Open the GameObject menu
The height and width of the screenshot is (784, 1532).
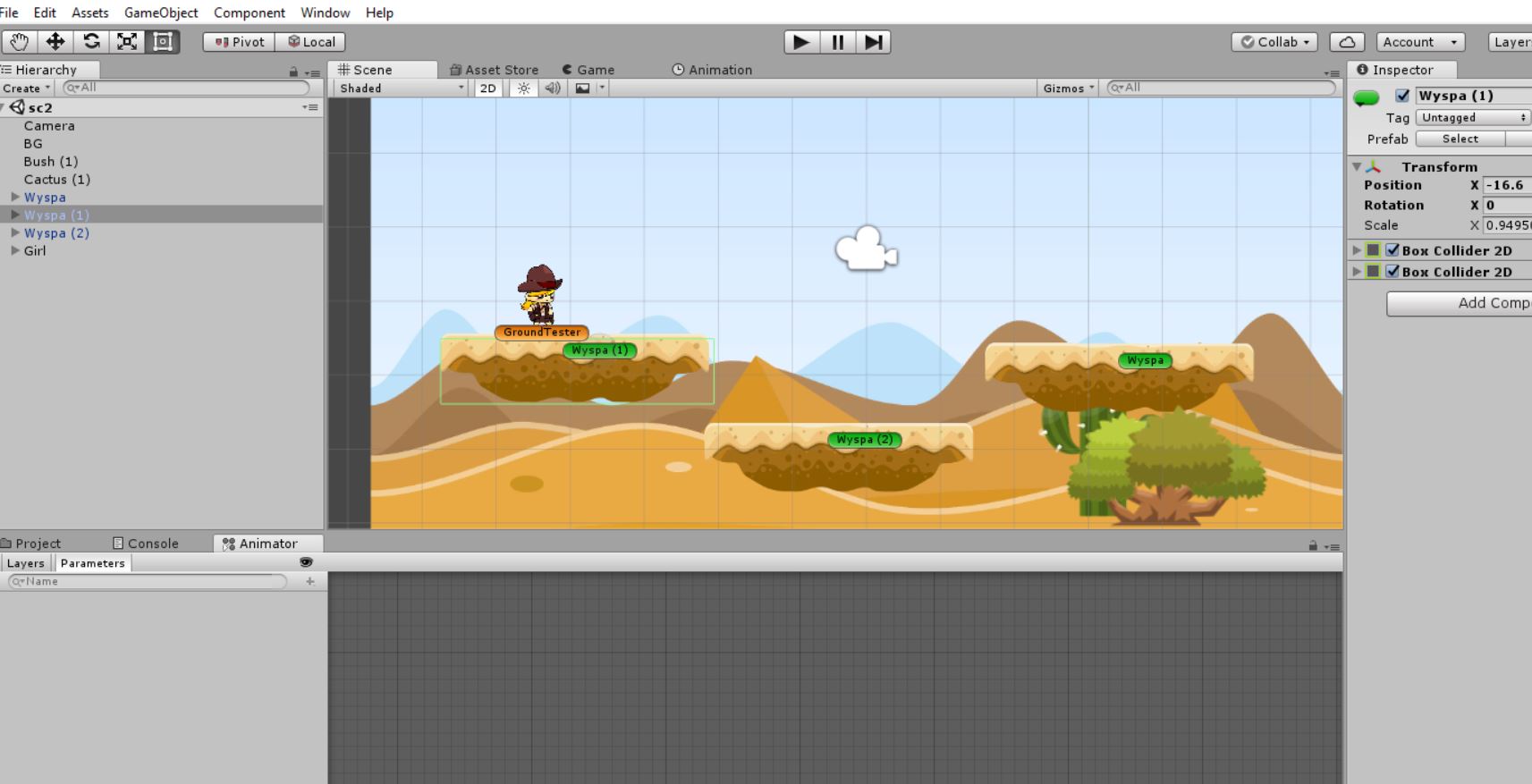pyautogui.click(x=161, y=13)
